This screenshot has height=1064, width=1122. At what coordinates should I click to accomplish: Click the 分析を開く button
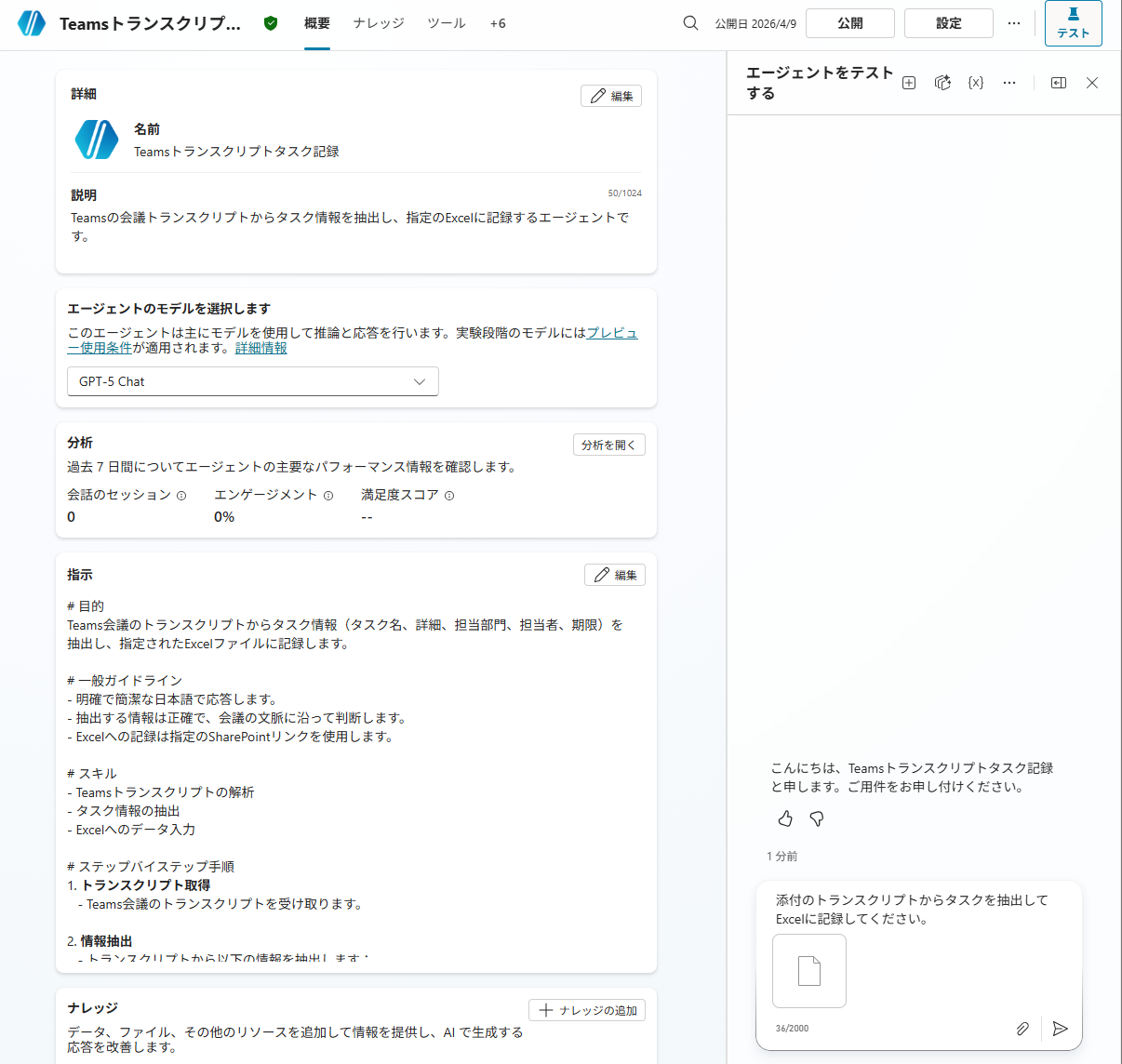point(609,445)
